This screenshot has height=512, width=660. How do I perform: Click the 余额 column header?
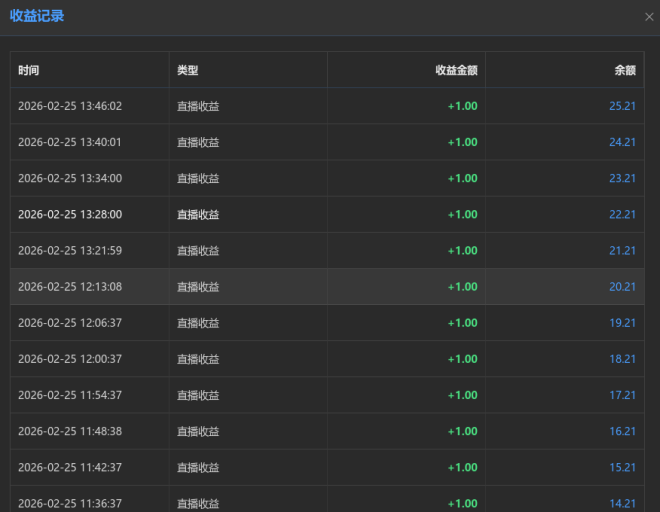point(624,70)
